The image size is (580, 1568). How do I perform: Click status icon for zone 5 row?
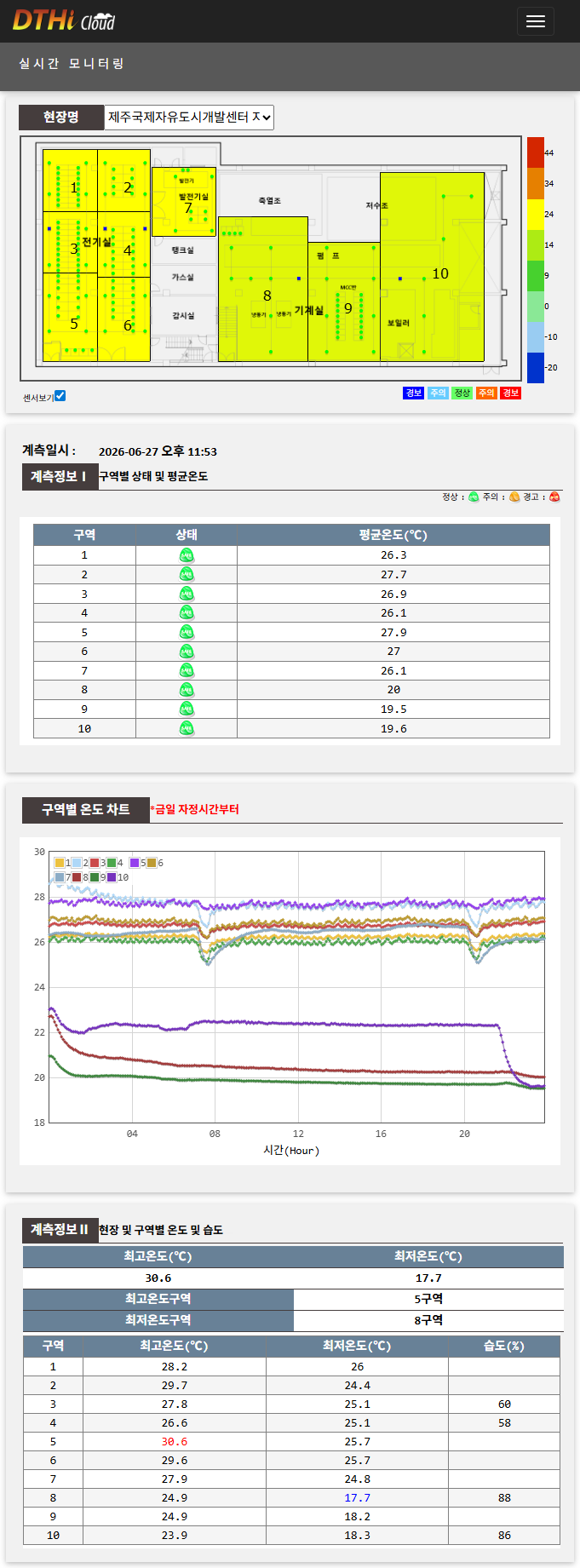click(187, 632)
